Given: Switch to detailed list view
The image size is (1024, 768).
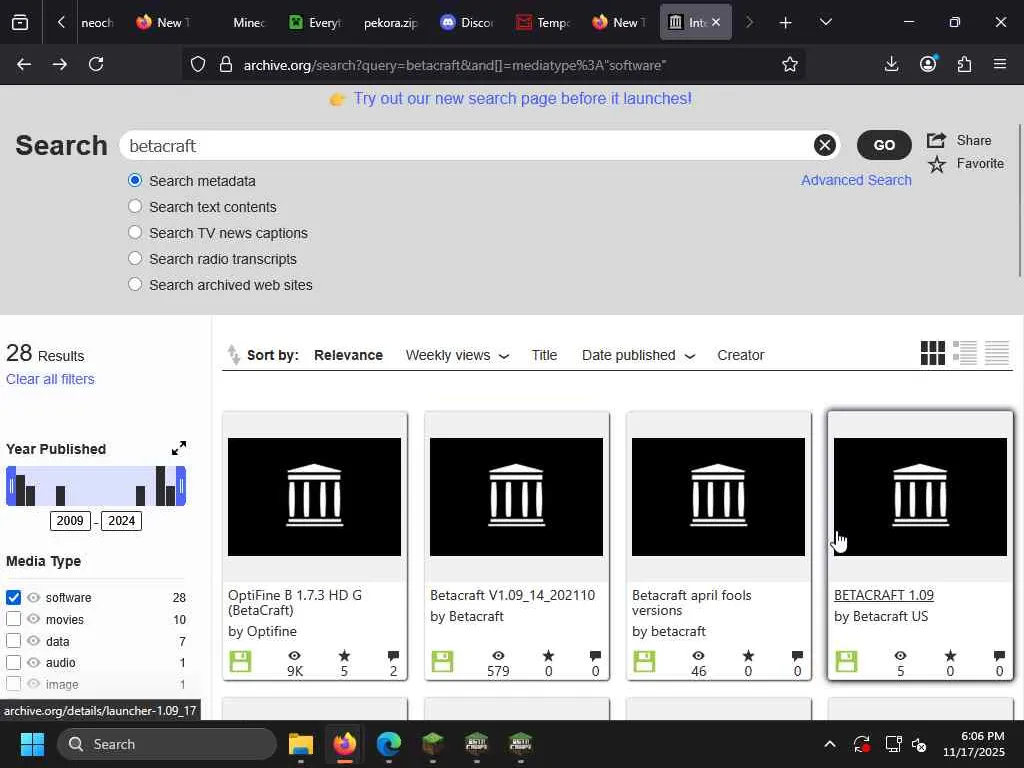Looking at the screenshot, I should [x=965, y=353].
